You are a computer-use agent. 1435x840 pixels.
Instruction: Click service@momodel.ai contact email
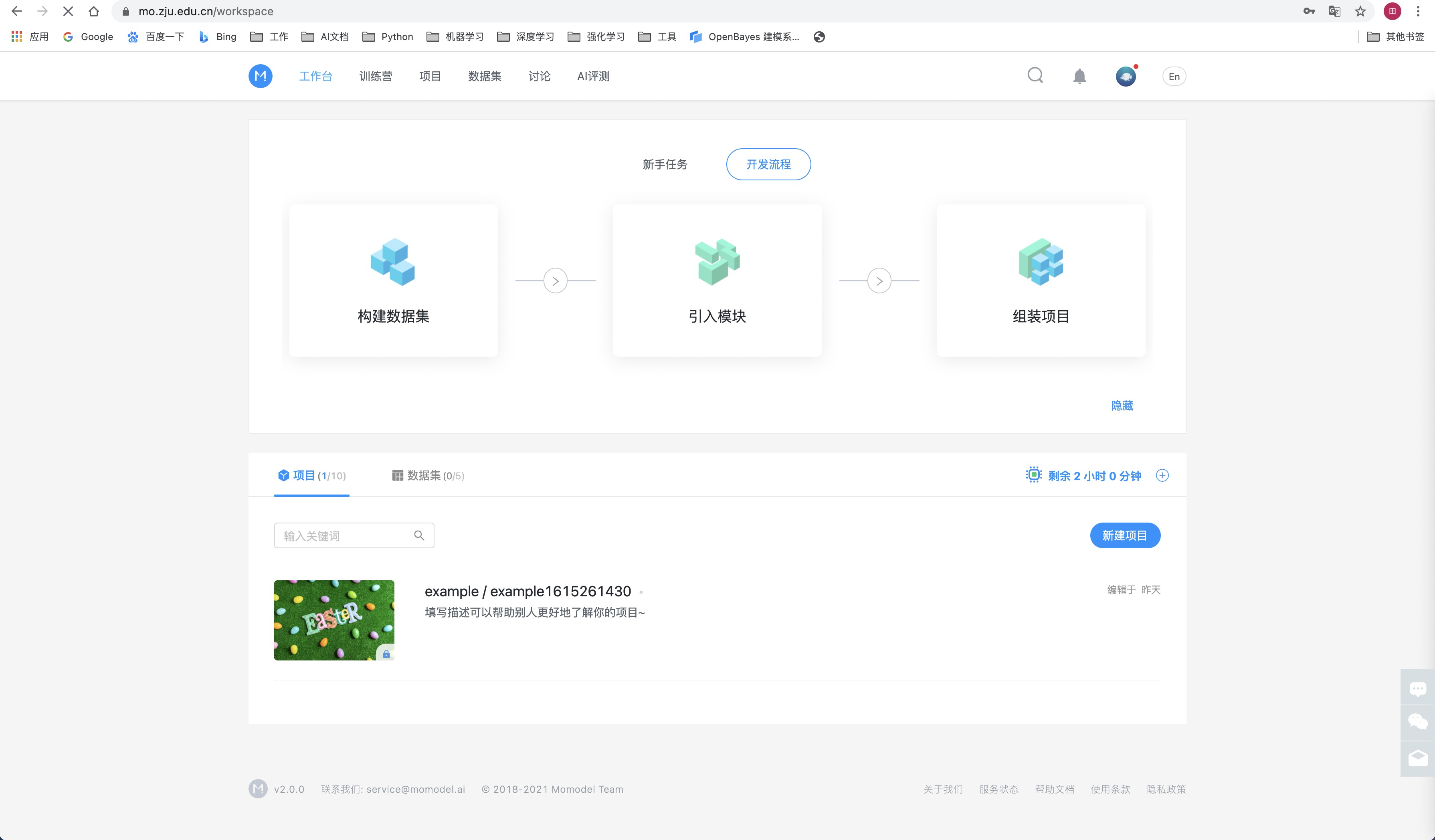(x=416, y=790)
